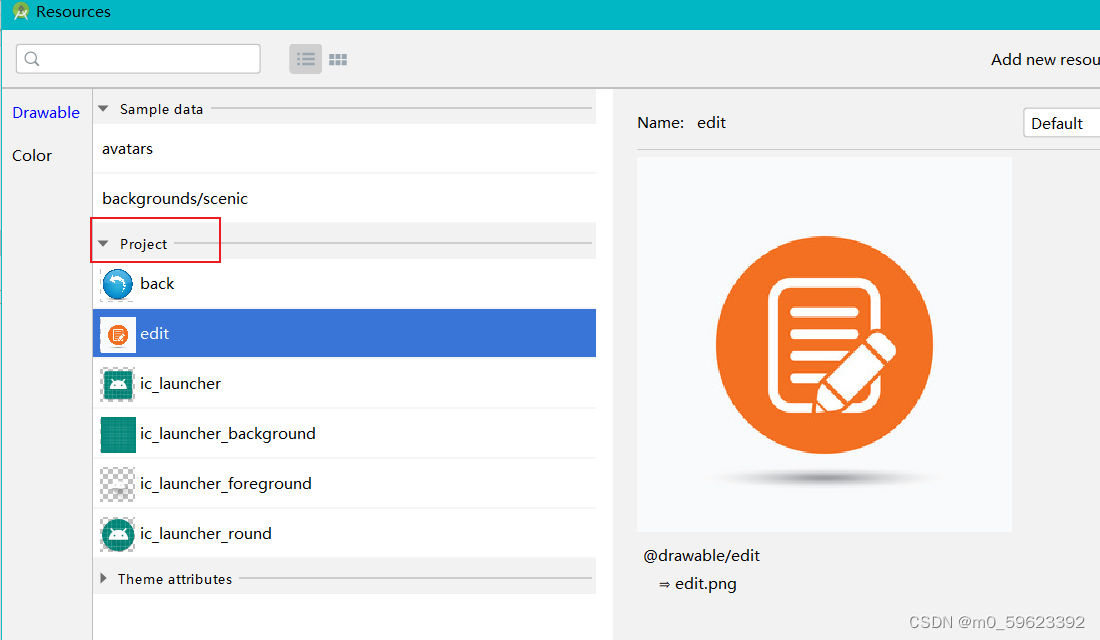Screen dimensions: 1100x640
Task: Click the search magnifier icon
Action: click(31, 59)
